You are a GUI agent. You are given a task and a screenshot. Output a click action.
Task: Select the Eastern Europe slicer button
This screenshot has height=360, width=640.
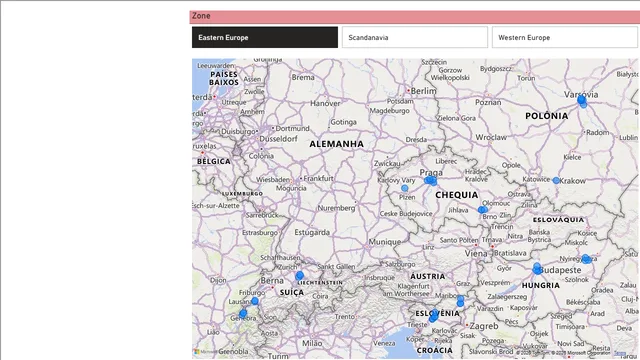(x=265, y=38)
